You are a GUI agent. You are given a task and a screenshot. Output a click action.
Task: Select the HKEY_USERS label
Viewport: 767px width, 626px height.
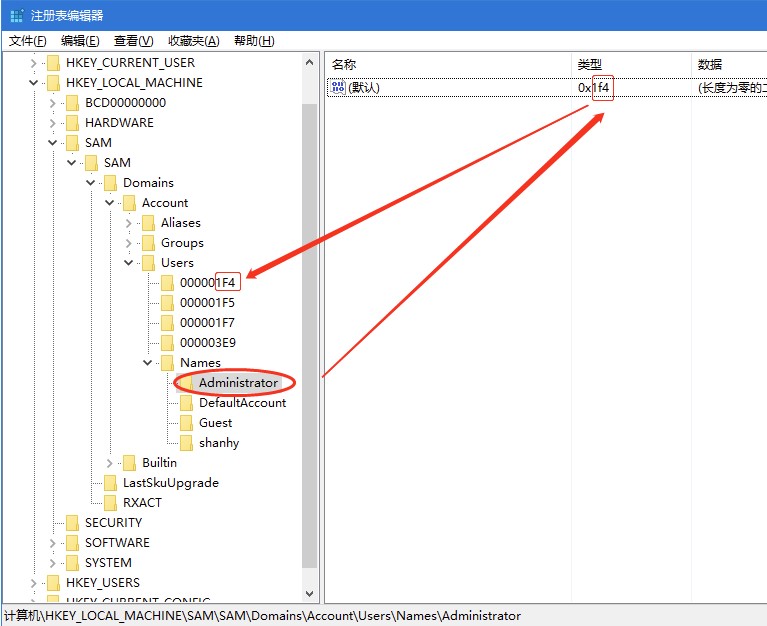coord(103,583)
